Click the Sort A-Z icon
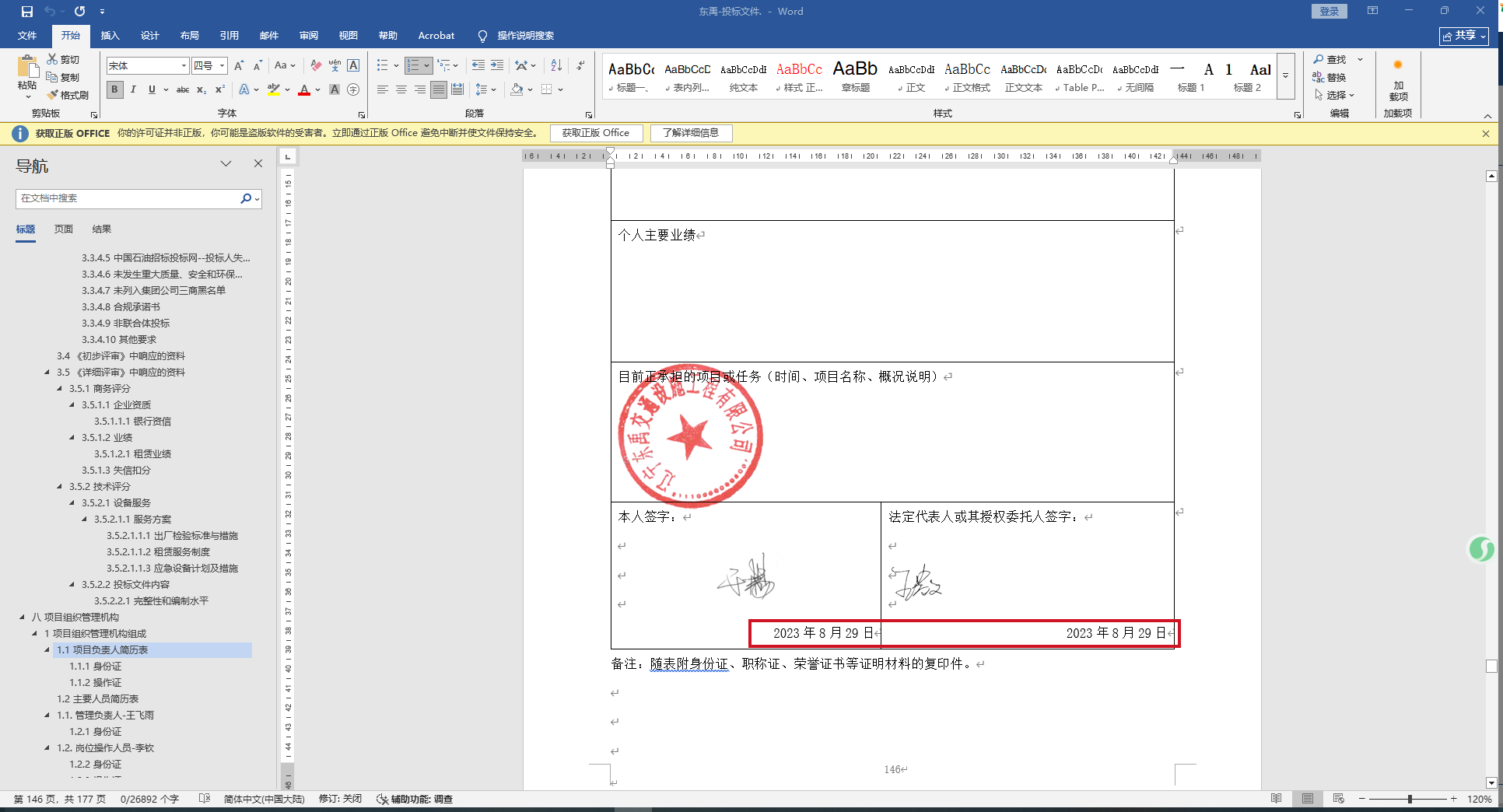Viewport: 1503px width, 812px height. 556,66
